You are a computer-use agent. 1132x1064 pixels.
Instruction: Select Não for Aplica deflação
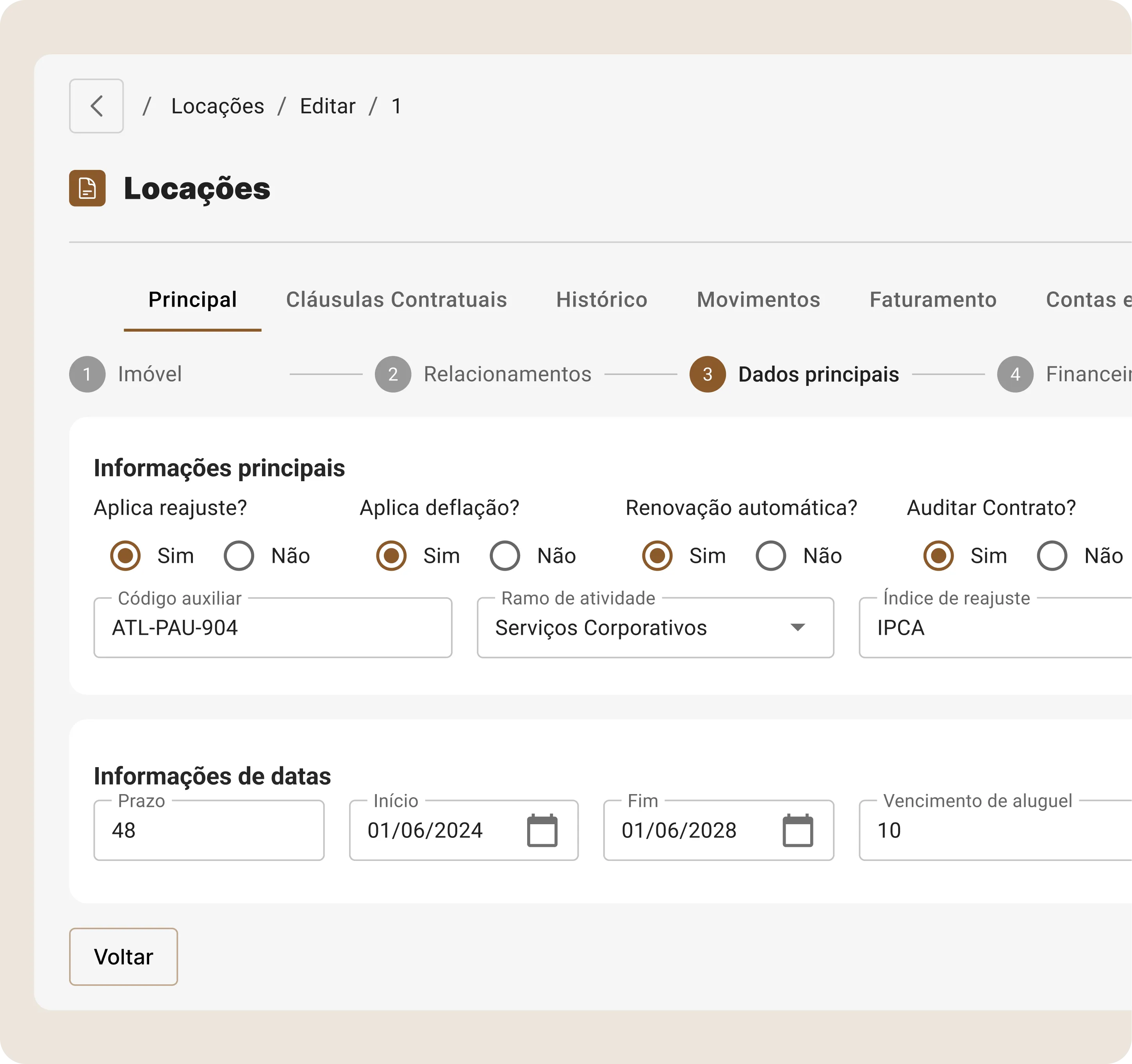(x=504, y=555)
